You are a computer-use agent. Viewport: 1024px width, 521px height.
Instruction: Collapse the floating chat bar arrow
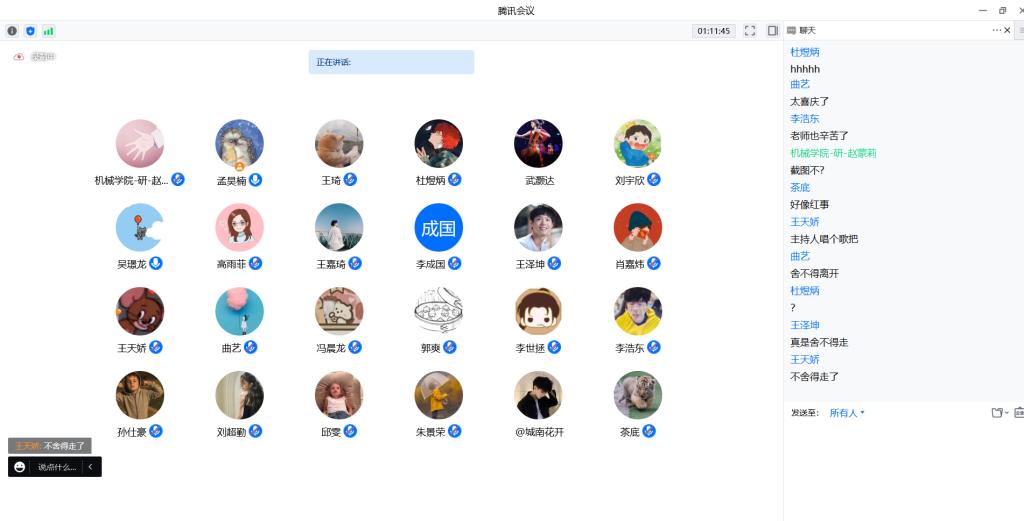pyautogui.click(x=90, y=467)
